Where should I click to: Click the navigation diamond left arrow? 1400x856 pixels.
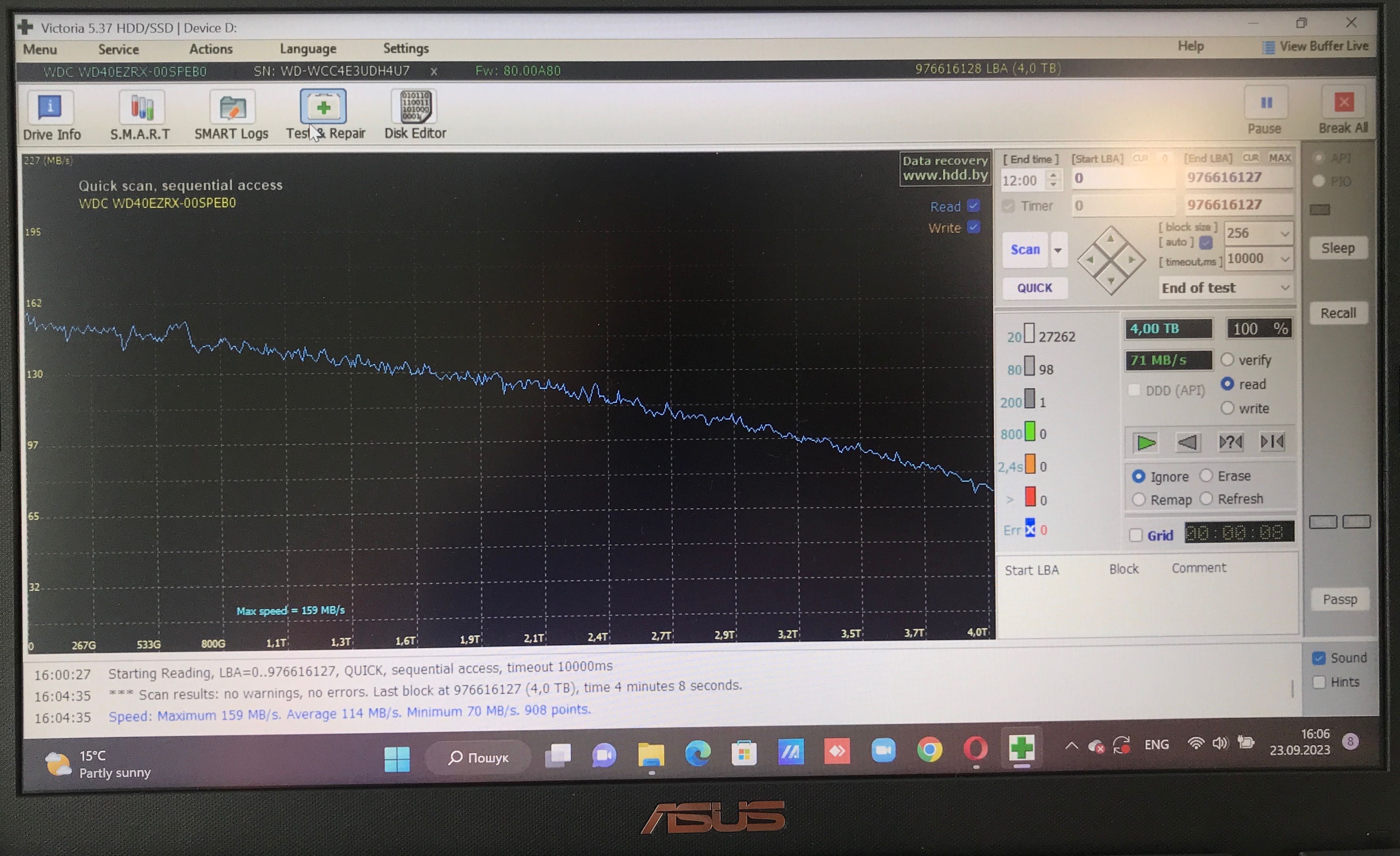point(1090,260)
